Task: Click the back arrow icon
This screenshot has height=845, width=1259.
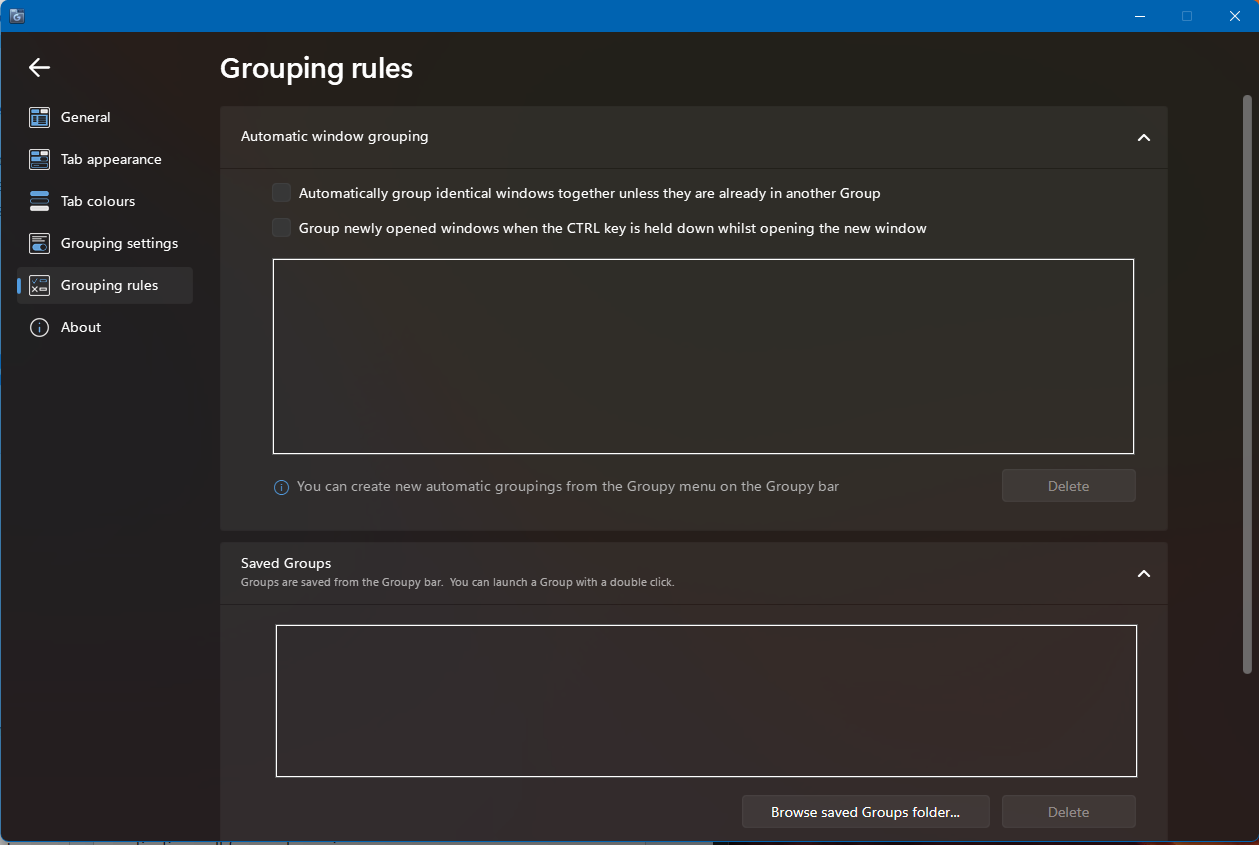Action: 39,67
